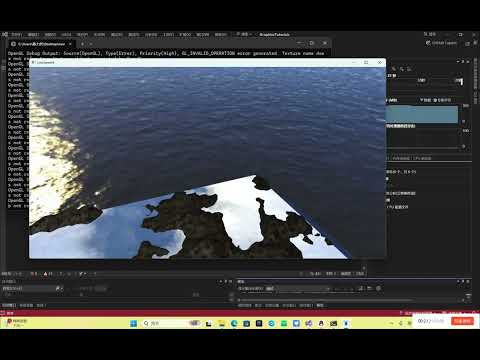Open the Git menu in the menu bar

point(66,34)
